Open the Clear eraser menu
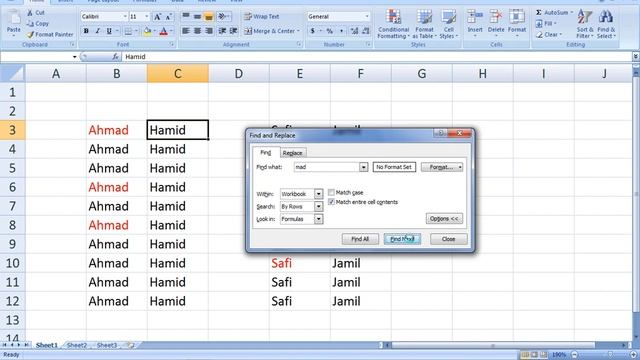Screen dimensions: 640x360 pyautogui.click(x=549, y=35)
